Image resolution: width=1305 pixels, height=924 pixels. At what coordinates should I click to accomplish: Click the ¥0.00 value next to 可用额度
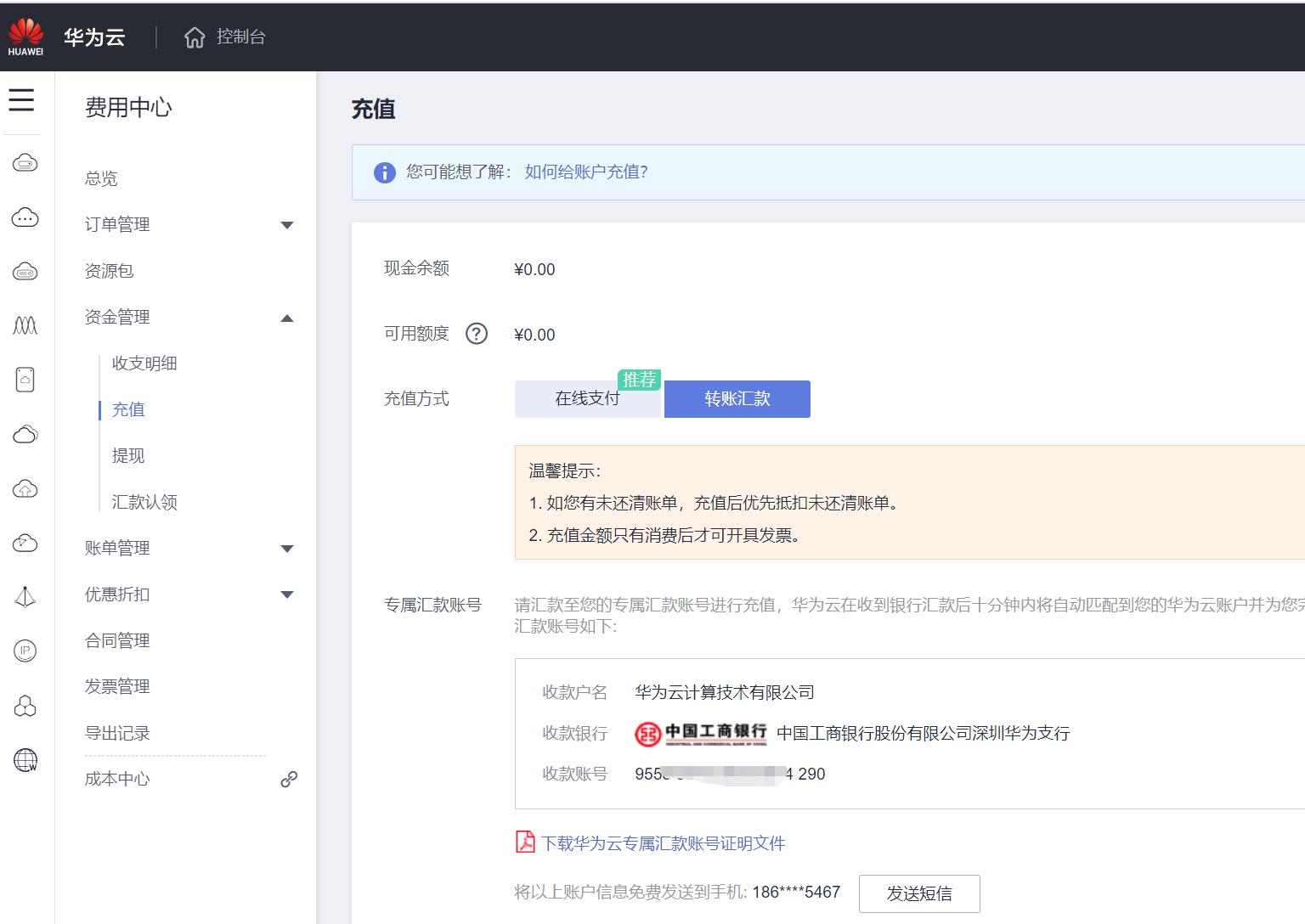534,335
